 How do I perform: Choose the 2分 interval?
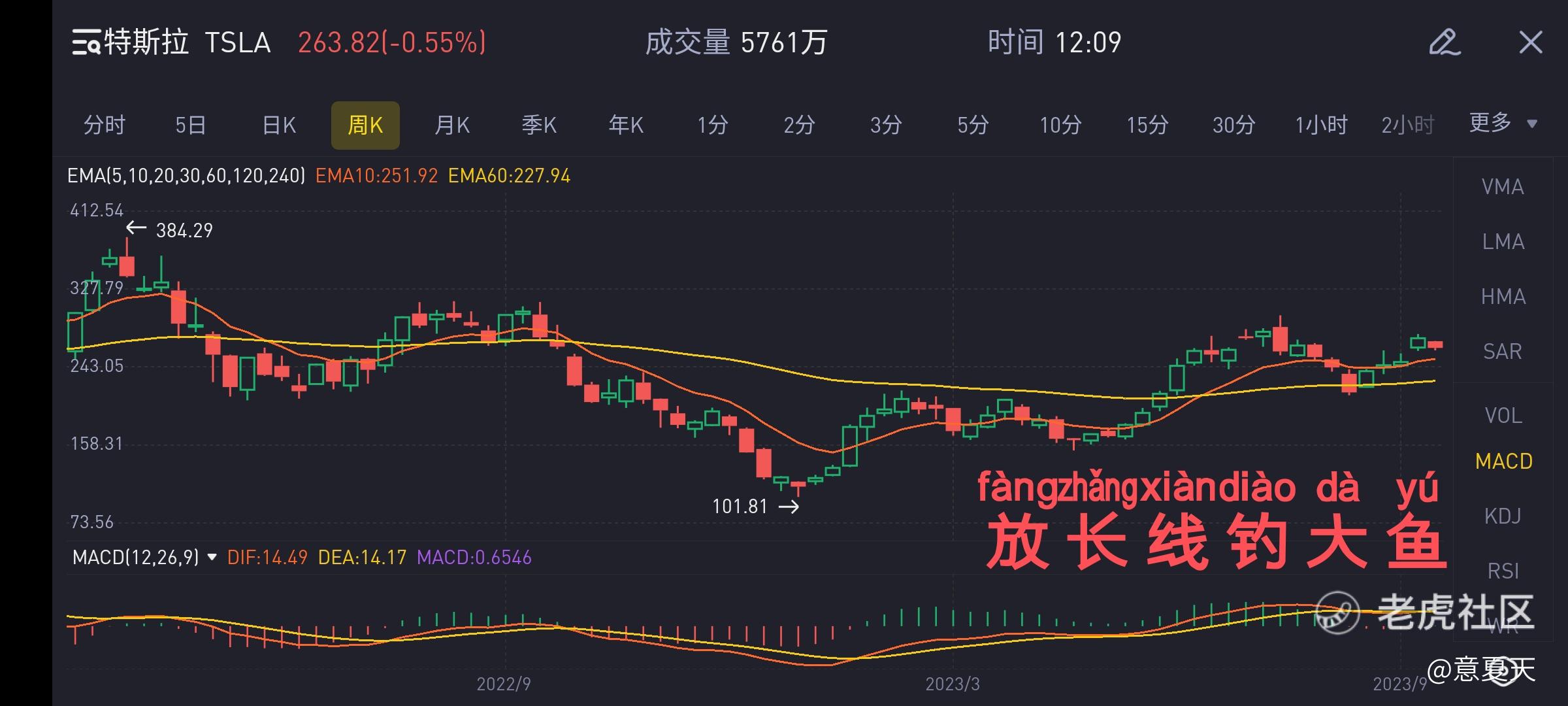(799, 124)
